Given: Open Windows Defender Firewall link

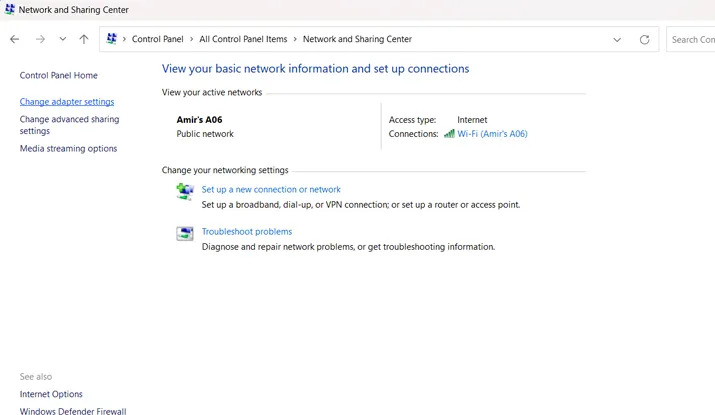Looking at the screenshot, I should [x=73, y=410].
